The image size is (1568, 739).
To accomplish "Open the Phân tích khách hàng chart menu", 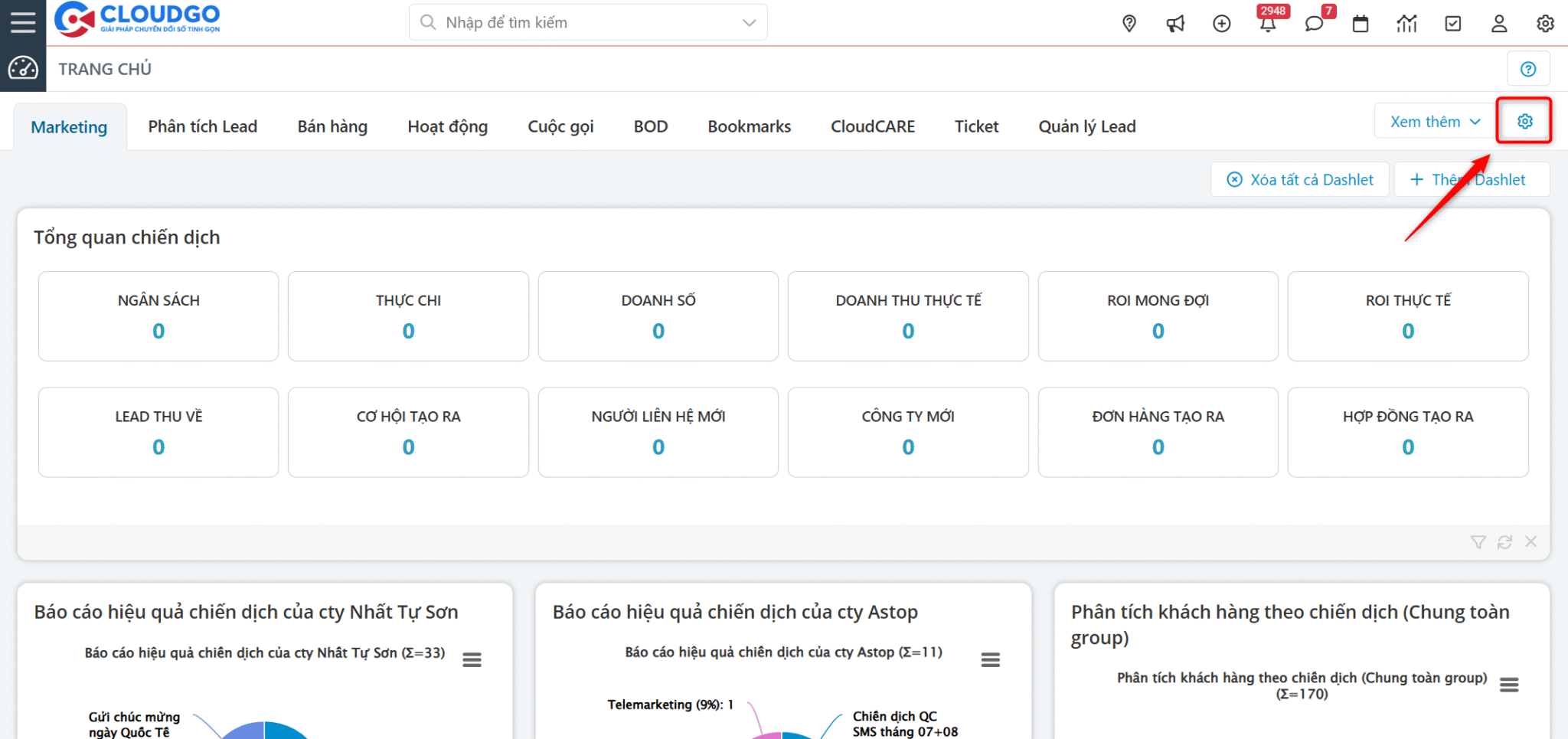I will [x=1509, y=685].
